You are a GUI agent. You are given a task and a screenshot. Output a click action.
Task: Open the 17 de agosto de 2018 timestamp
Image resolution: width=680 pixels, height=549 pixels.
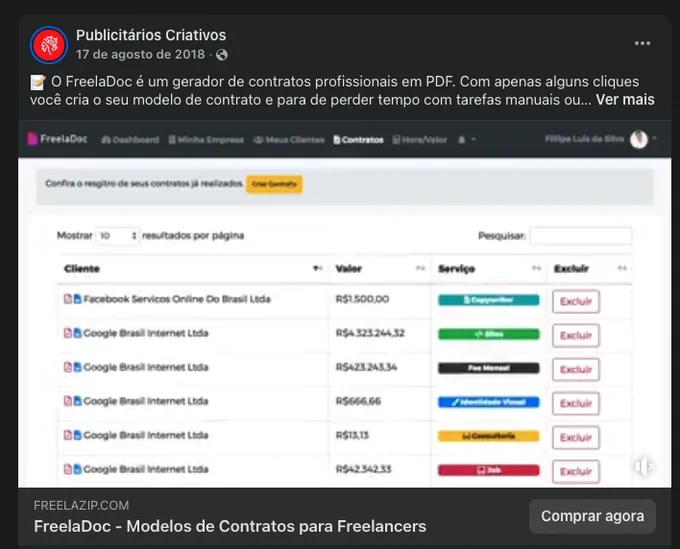tap(140, 55)
